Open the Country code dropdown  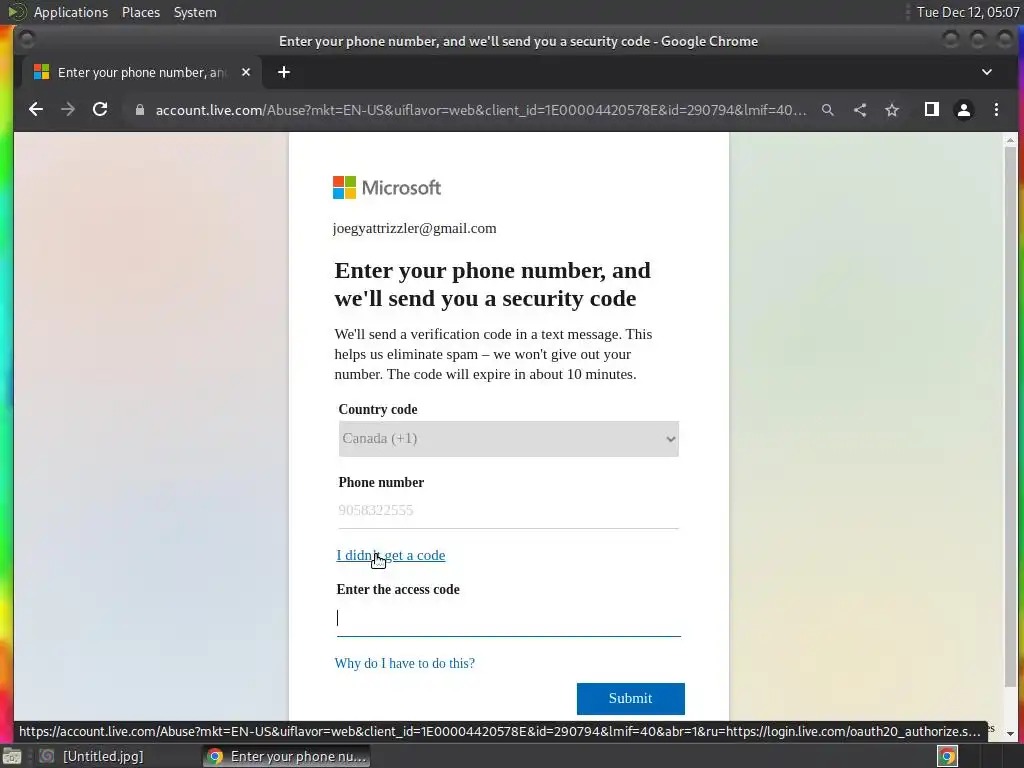pos(509,439)
